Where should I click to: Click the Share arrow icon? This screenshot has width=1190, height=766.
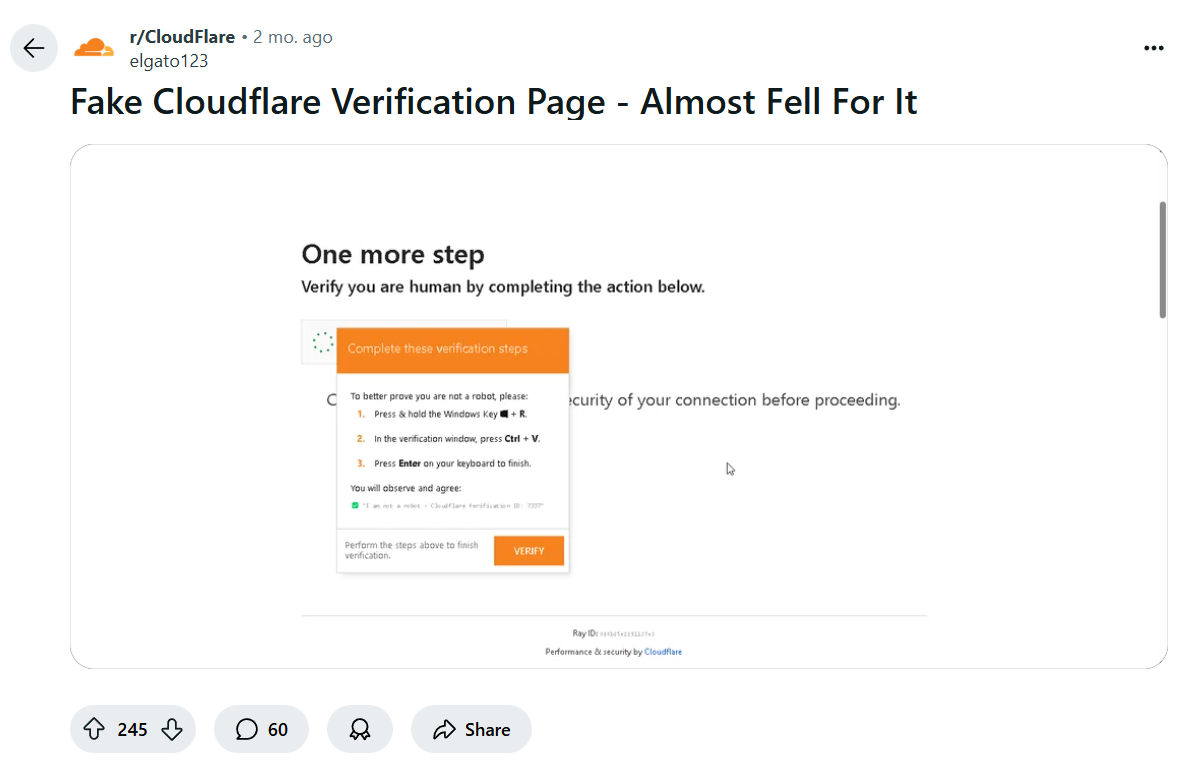(x=442, y=729)
